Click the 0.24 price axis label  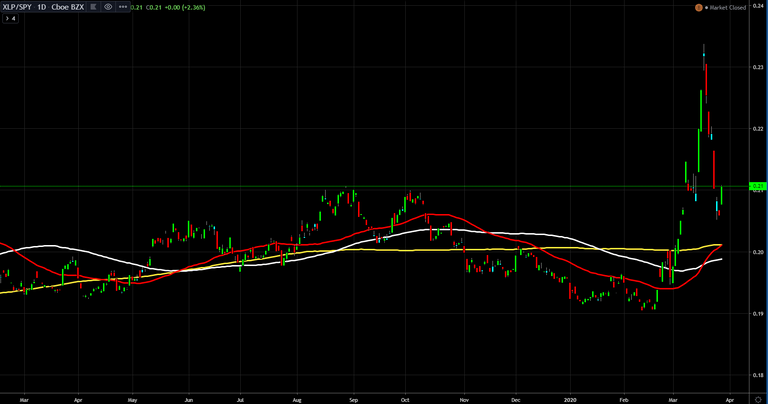tap(758, 5)
